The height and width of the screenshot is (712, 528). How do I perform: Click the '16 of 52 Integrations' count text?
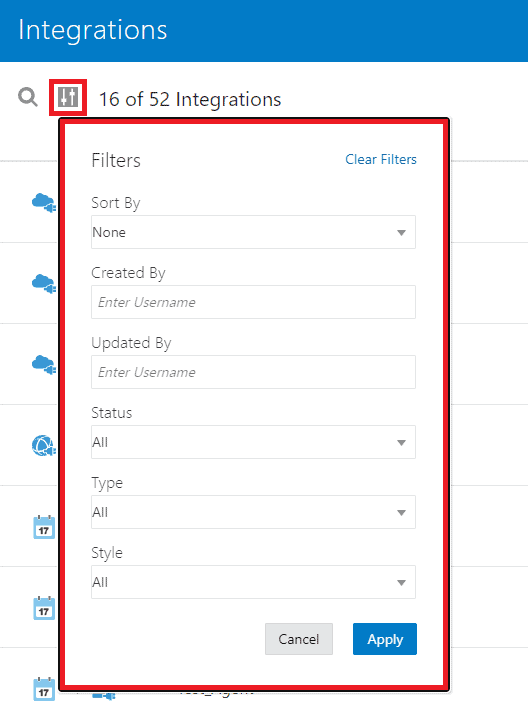click(x=190, y=99)
